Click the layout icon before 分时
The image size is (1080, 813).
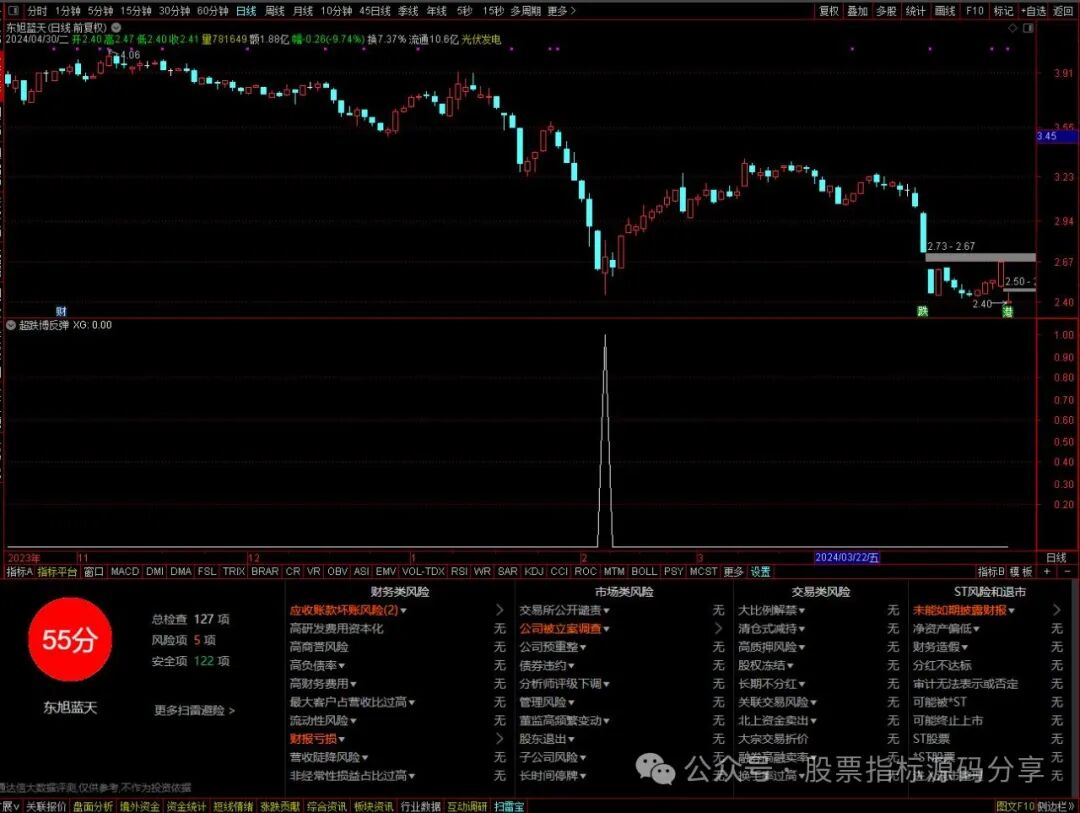pos(14,11)
